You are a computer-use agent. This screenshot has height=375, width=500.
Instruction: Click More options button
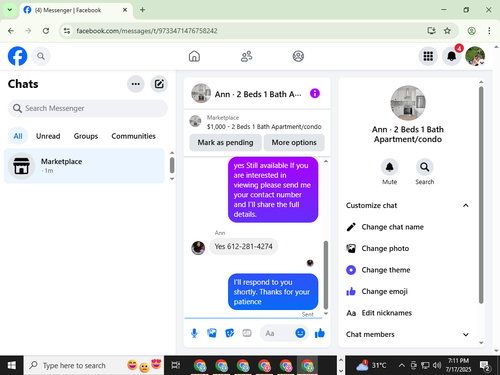pos(294,142)
